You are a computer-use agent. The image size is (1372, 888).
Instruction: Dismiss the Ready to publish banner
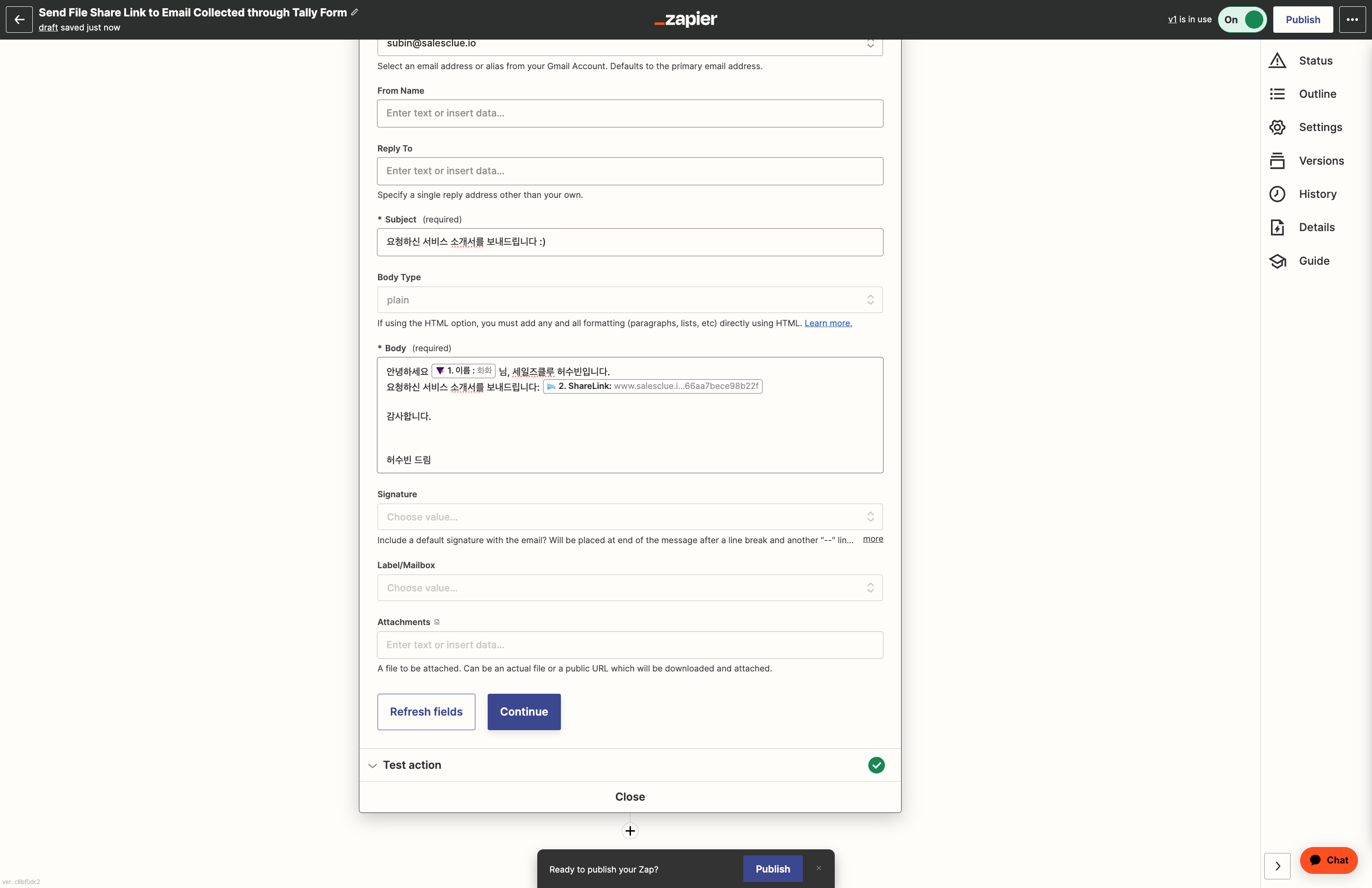click(818, 868)
